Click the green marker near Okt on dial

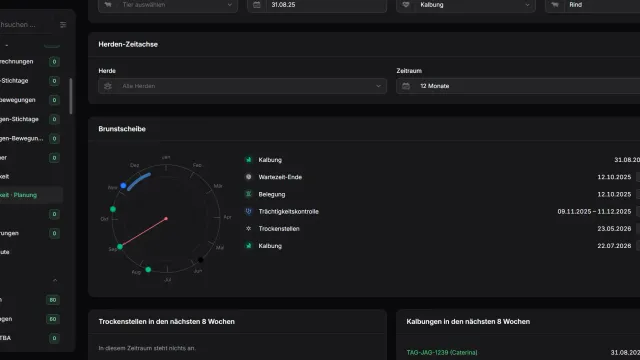click(x=113, y=209)
